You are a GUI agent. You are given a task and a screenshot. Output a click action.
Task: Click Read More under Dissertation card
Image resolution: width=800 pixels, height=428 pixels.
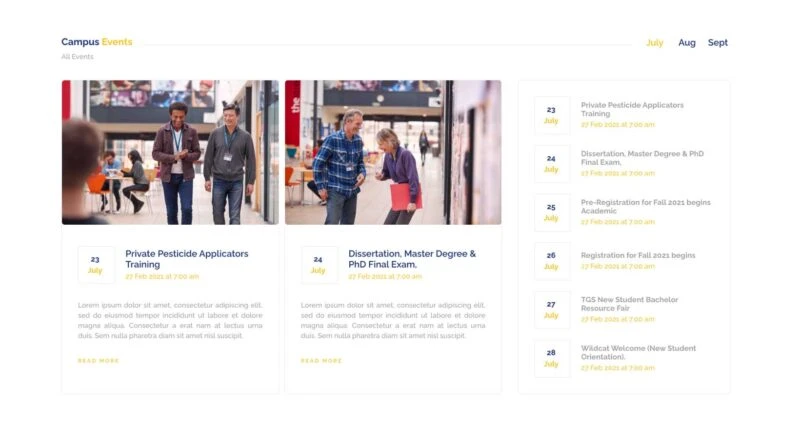pos(321,361)
